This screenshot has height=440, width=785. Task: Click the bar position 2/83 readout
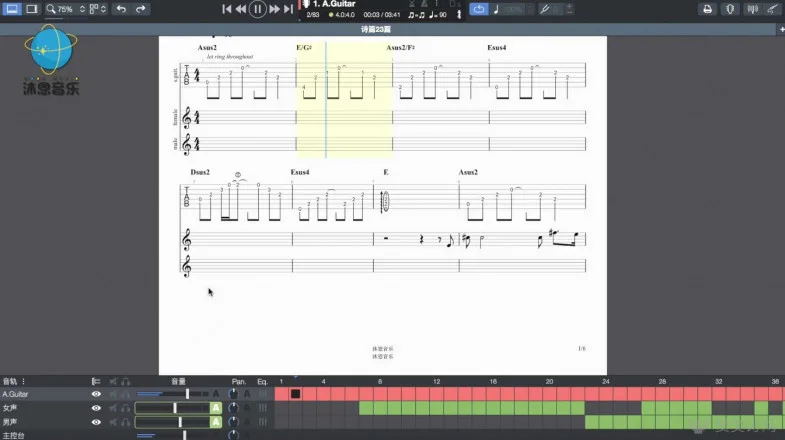pos(313,15)
